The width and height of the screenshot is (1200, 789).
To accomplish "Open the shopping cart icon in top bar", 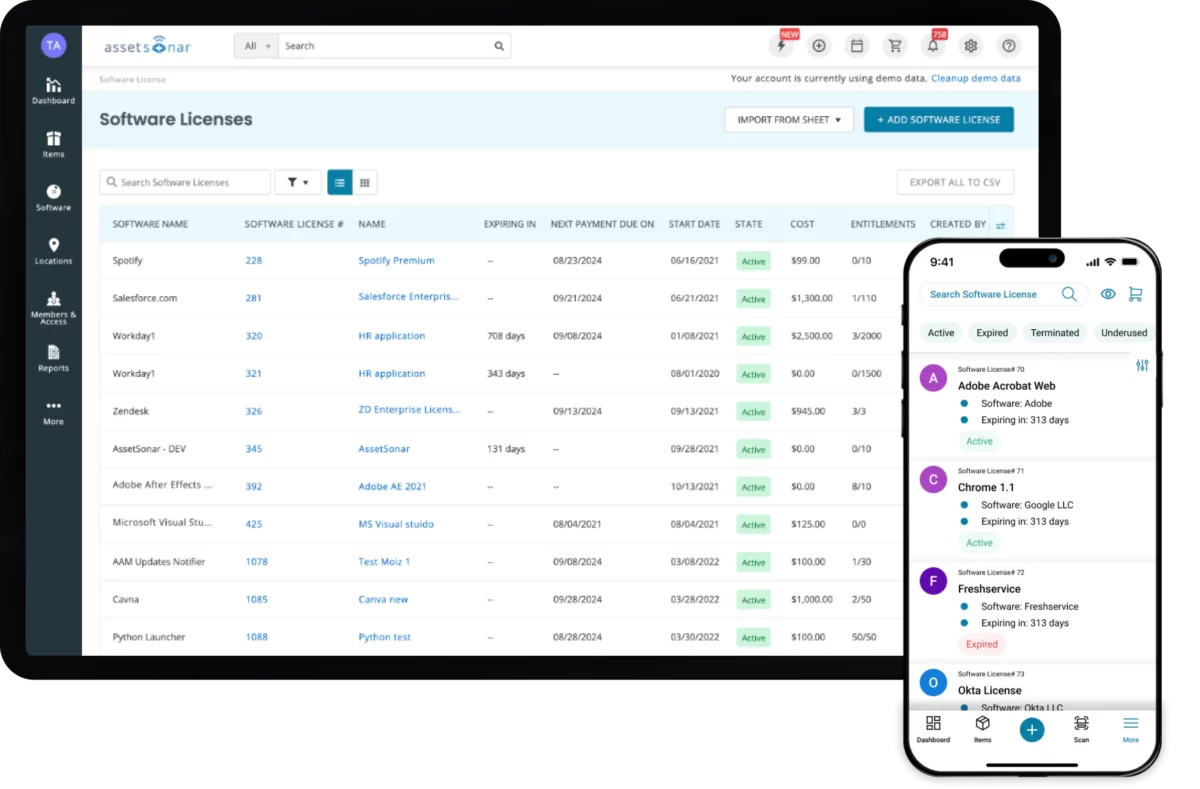I will (895, 46).
